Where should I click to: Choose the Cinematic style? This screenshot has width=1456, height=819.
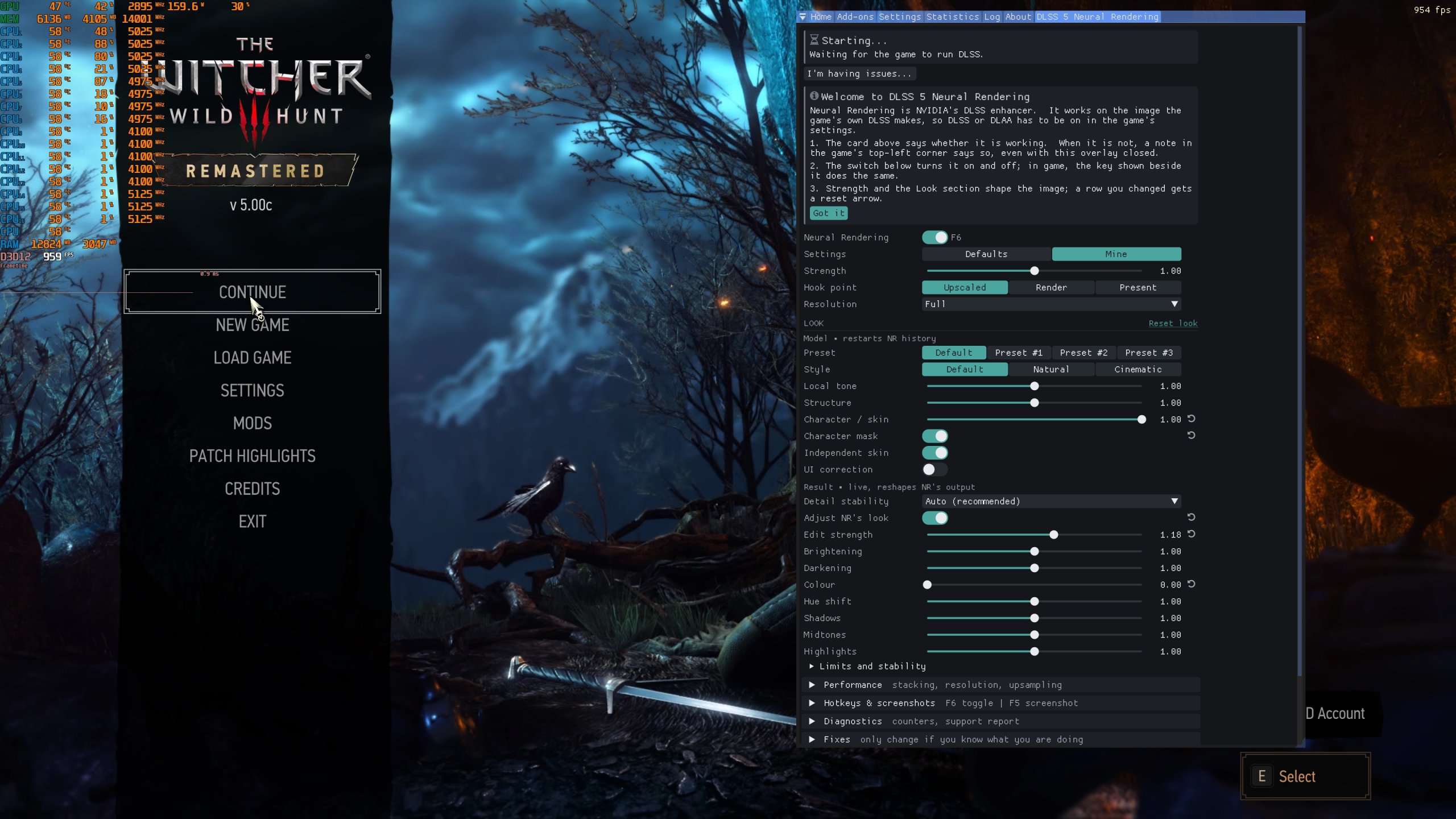pos(1137,369)
